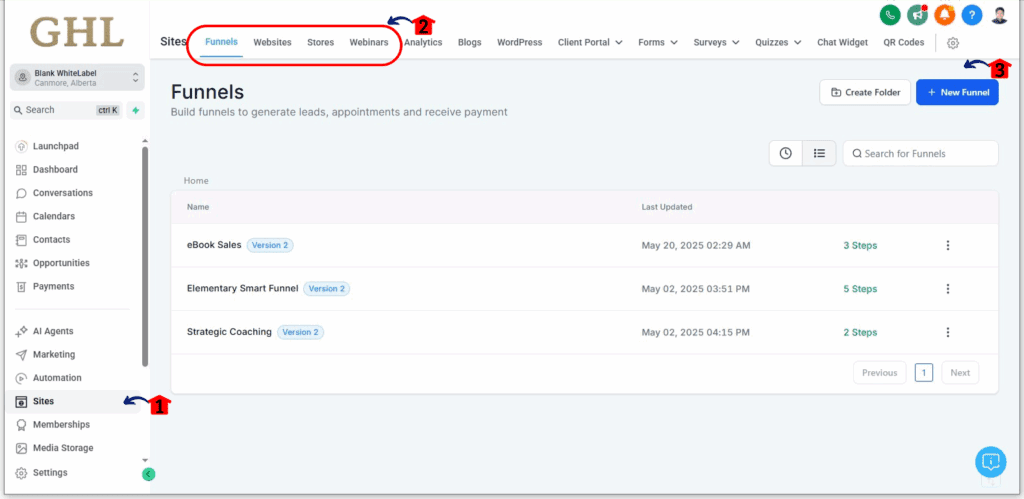Open options menu for eBook Sales
Screen dimensions: 1024x499
pyautogui.click(x=948, y=246)
